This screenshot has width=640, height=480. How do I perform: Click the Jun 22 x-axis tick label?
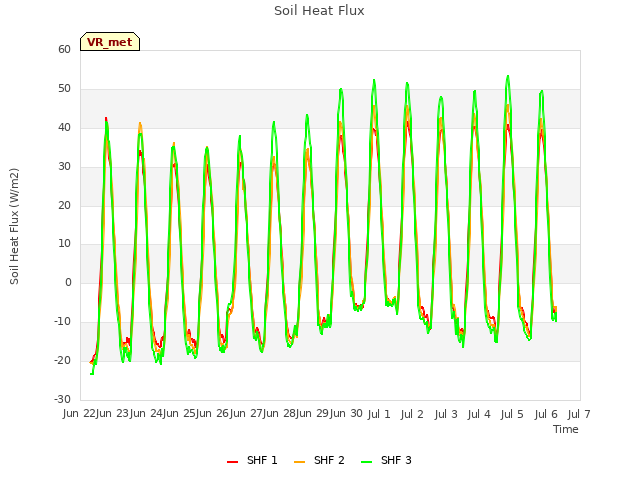coord(80,413)
